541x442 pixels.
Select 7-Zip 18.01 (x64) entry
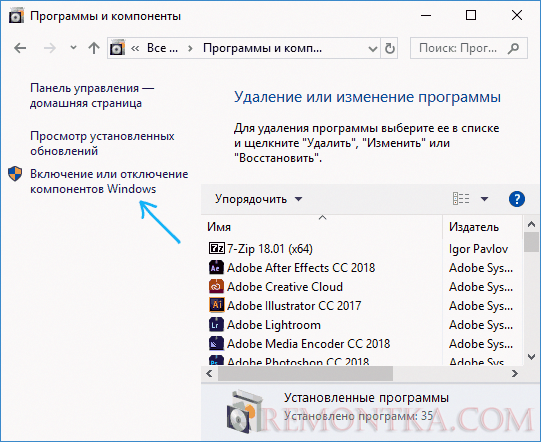tap(269, 248)
